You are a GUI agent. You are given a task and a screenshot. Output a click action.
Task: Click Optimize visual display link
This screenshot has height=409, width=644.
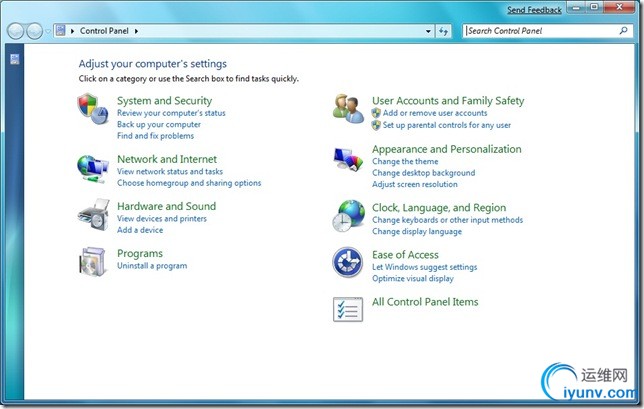tap(413, 279)
